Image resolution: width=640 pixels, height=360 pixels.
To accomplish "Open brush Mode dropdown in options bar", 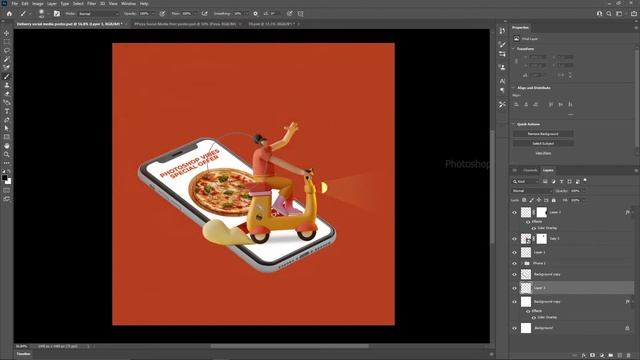I will tap(98, 14).
